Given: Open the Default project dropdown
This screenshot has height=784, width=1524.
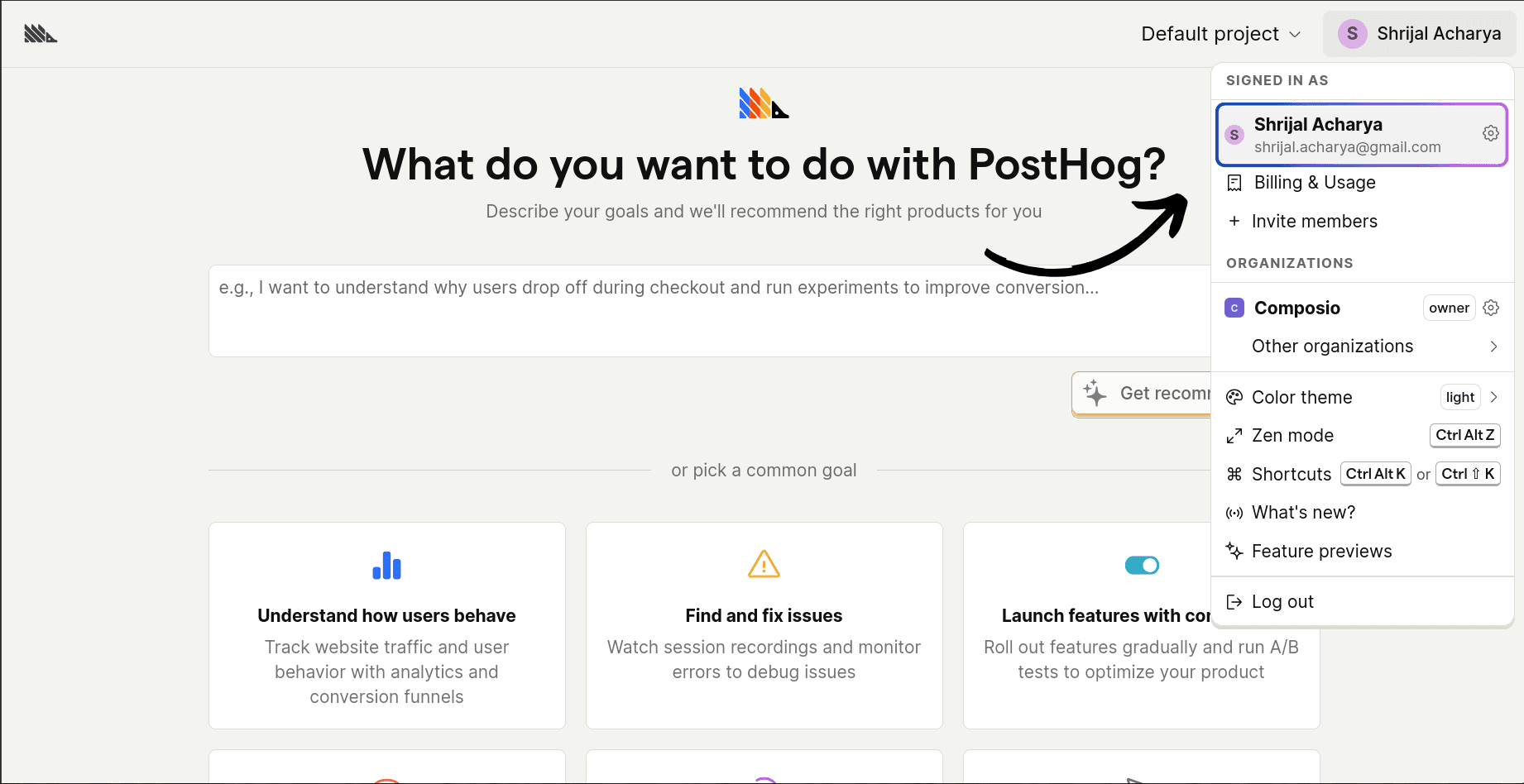Looking at the screenshot, I should point(1221,34).
